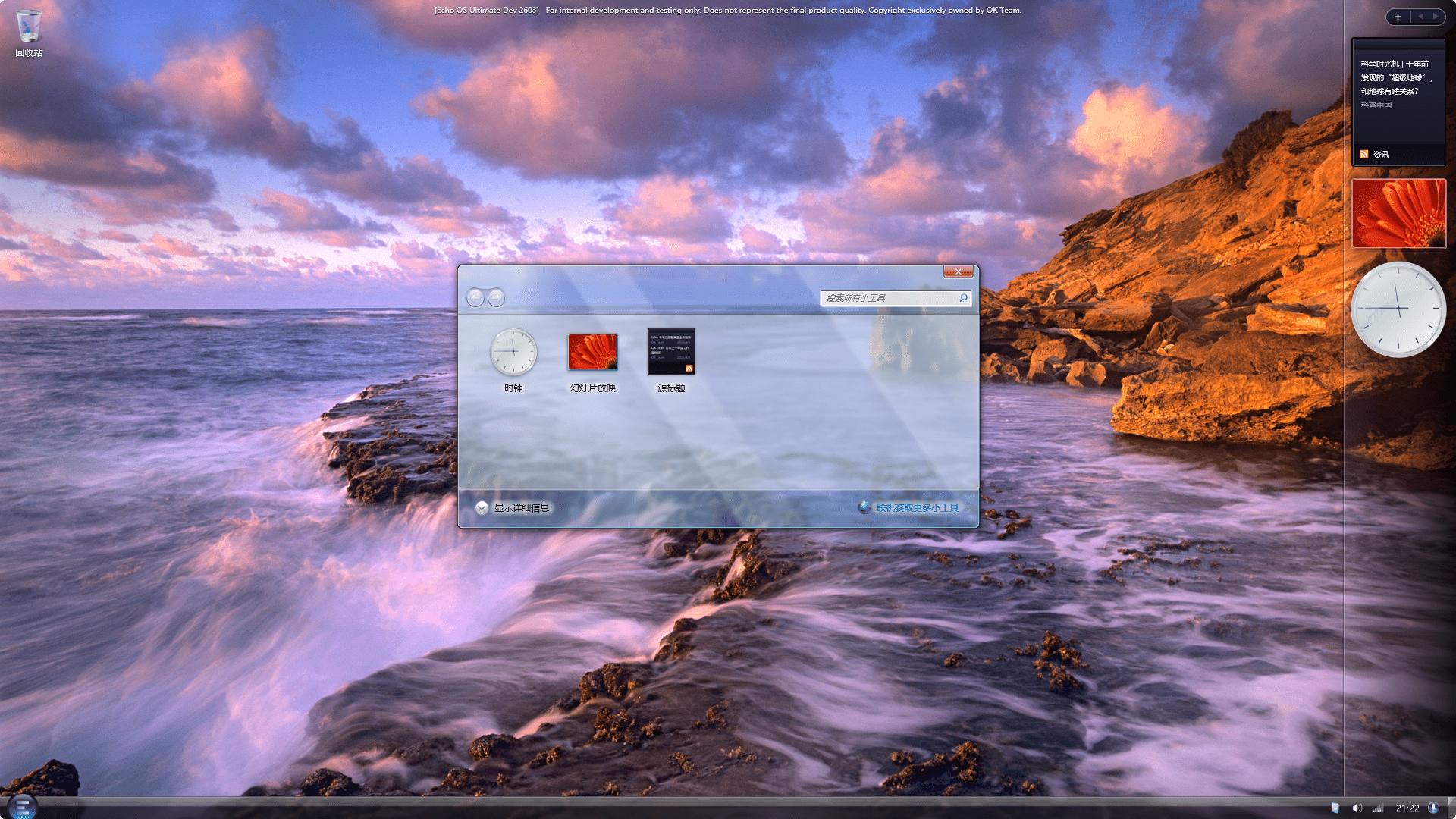
Task: Select the 源标题 feed headlines gadget
Action: [x=671, y=360]
